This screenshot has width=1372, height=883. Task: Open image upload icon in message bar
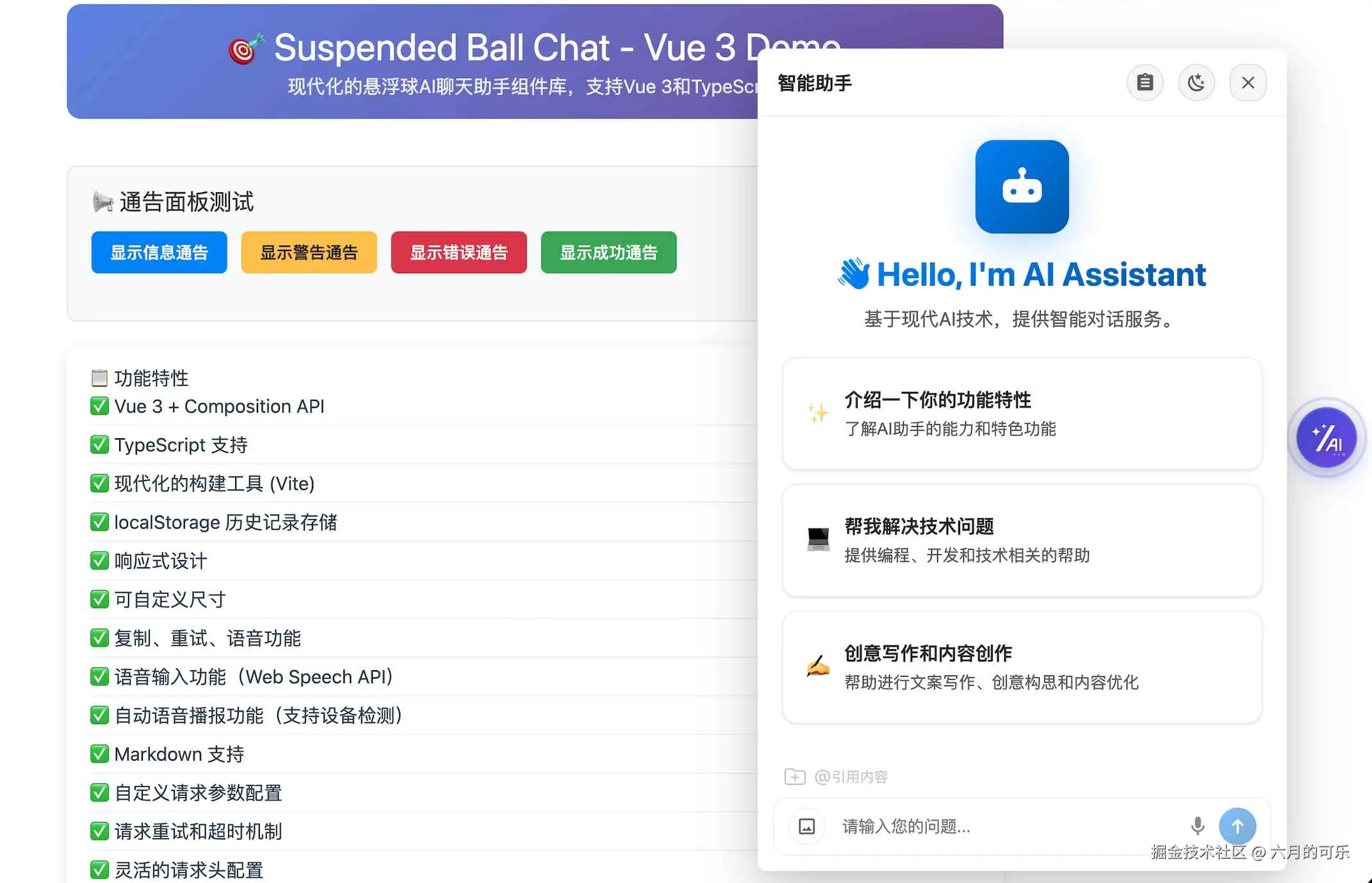(x=806, y=826)
